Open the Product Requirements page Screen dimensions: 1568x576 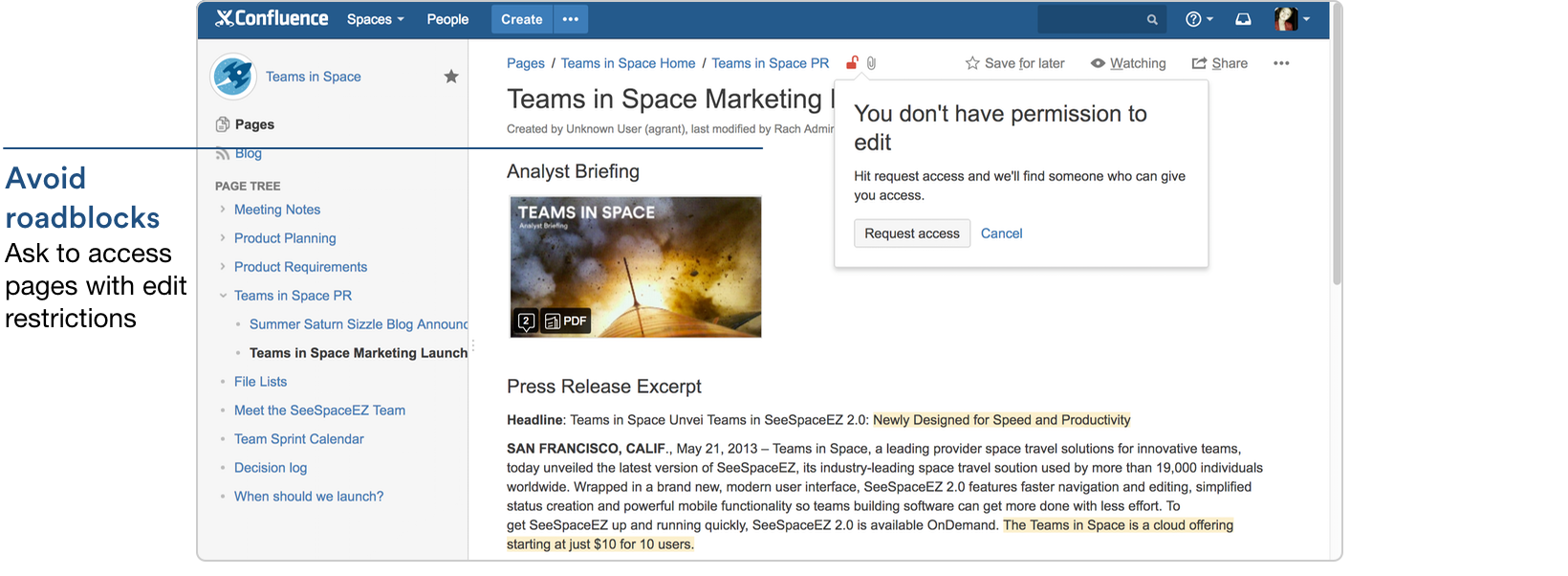tap(300, 267)
